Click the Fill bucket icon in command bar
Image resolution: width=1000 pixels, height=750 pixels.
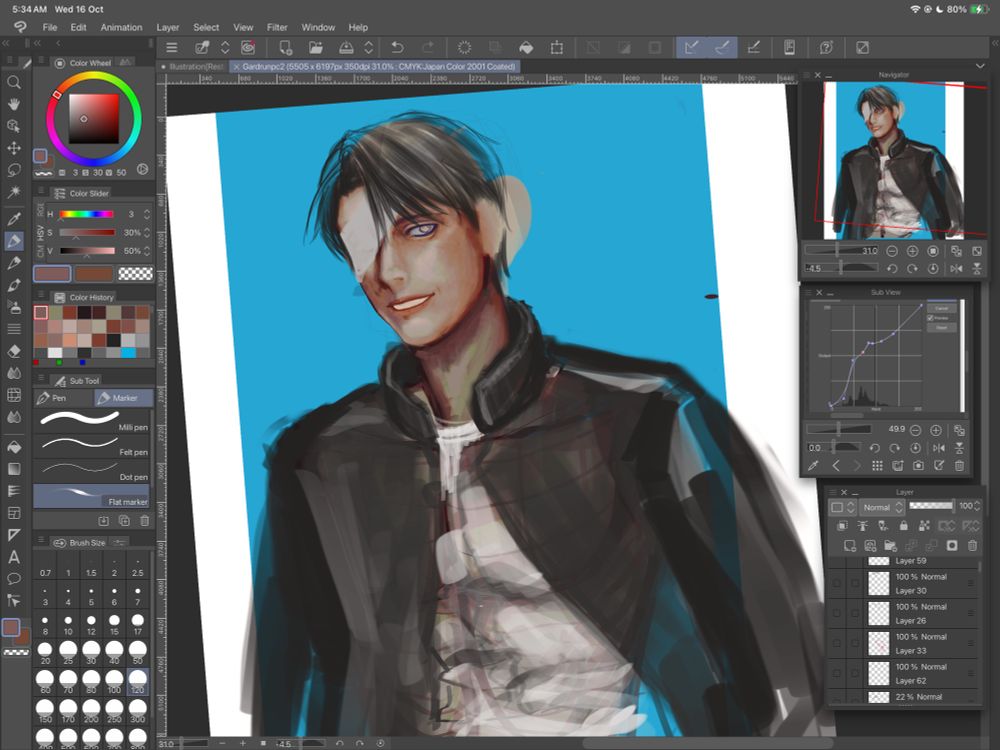pyautogui.click(x=526, y=47)
